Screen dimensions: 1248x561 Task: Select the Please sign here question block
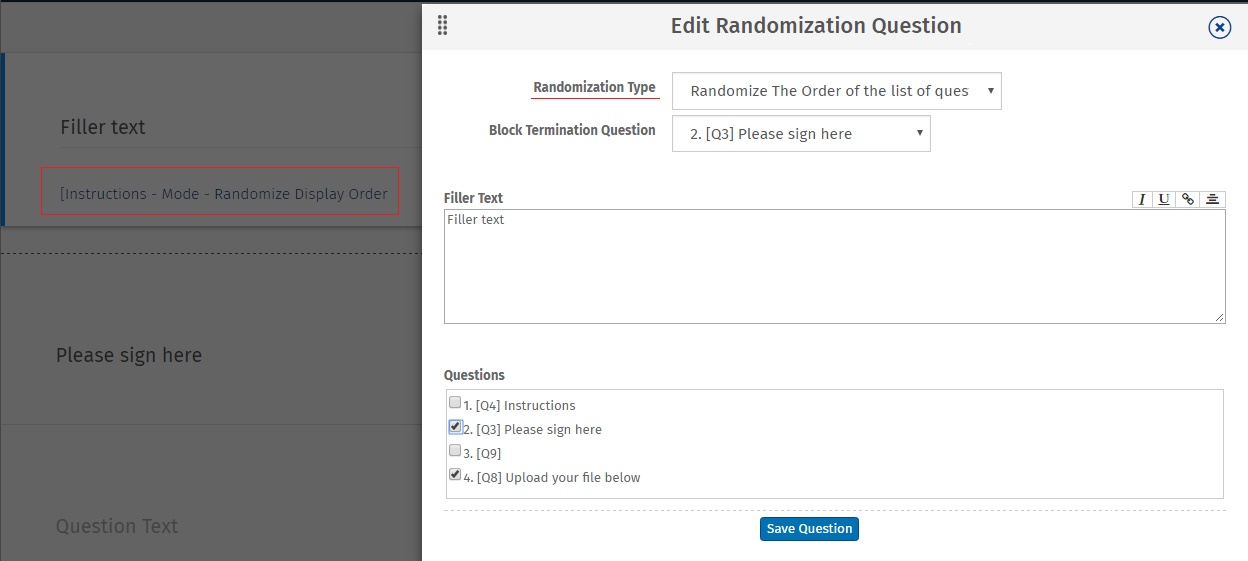coord(129,356)
